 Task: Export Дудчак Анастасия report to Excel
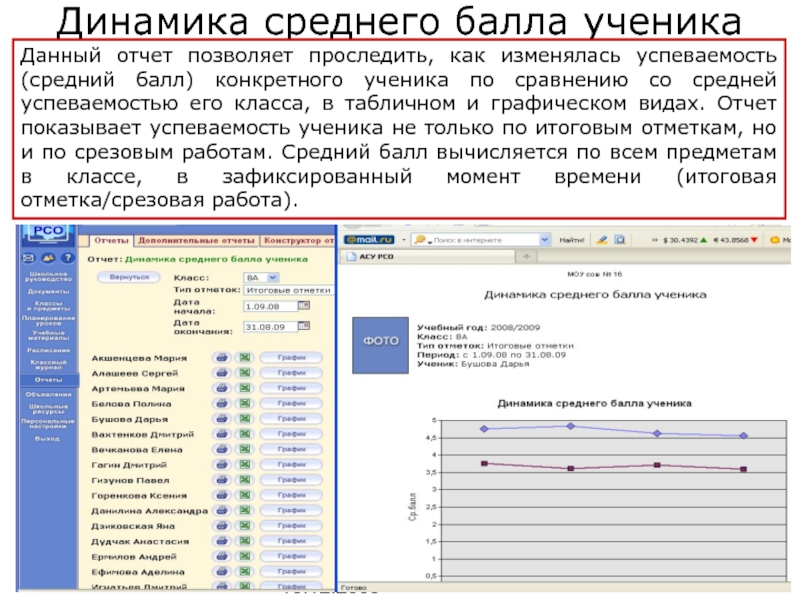click(x=245, y=541)
